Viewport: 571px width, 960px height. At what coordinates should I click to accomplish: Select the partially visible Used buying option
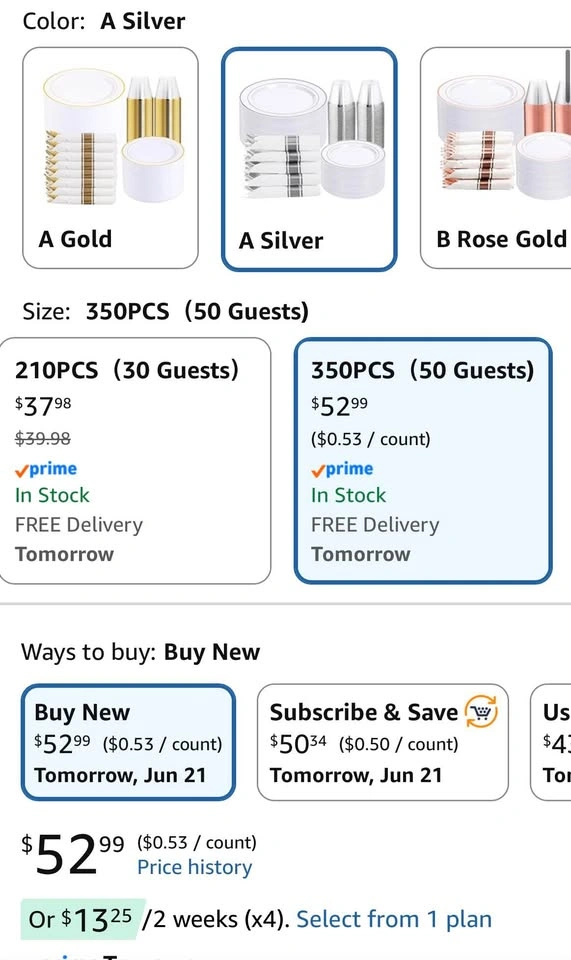tap(551, 742)
